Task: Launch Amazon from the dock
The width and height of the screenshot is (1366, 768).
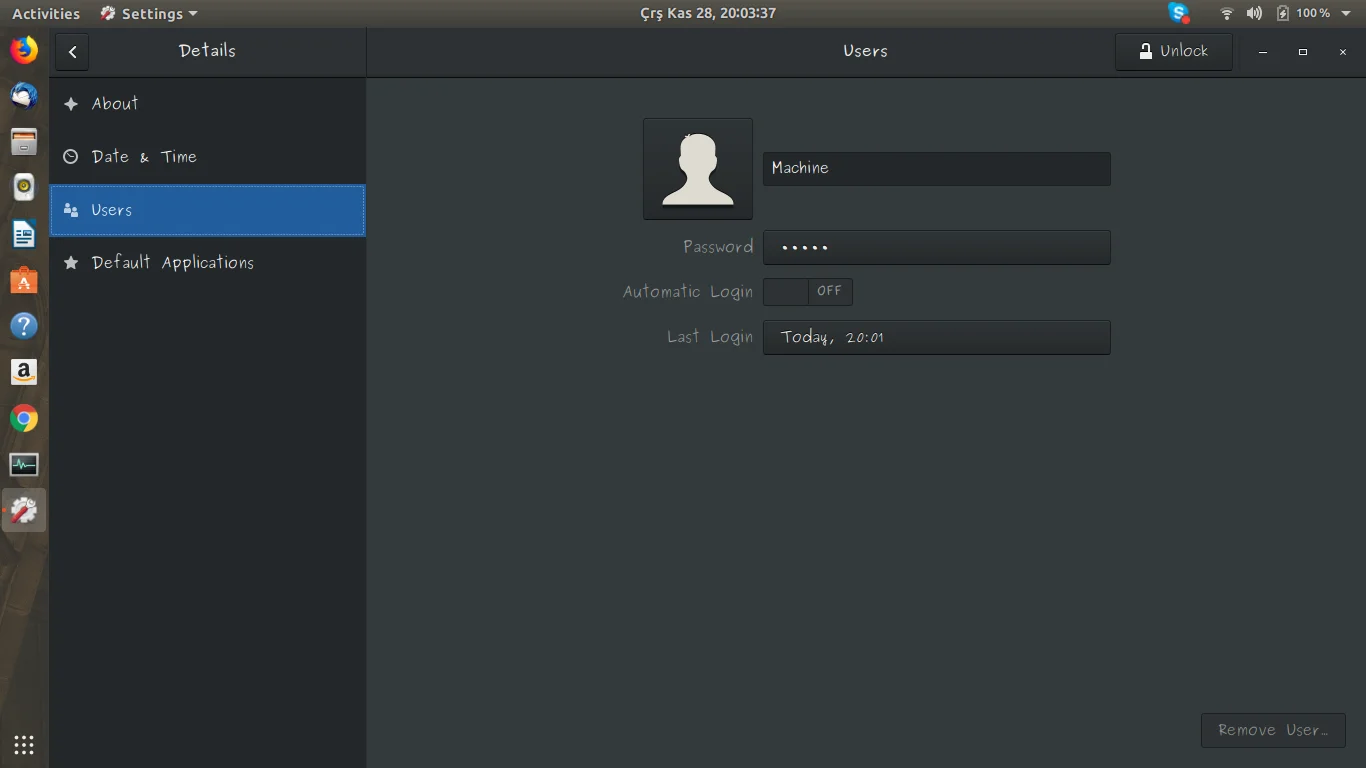Action: pos(24,372)
